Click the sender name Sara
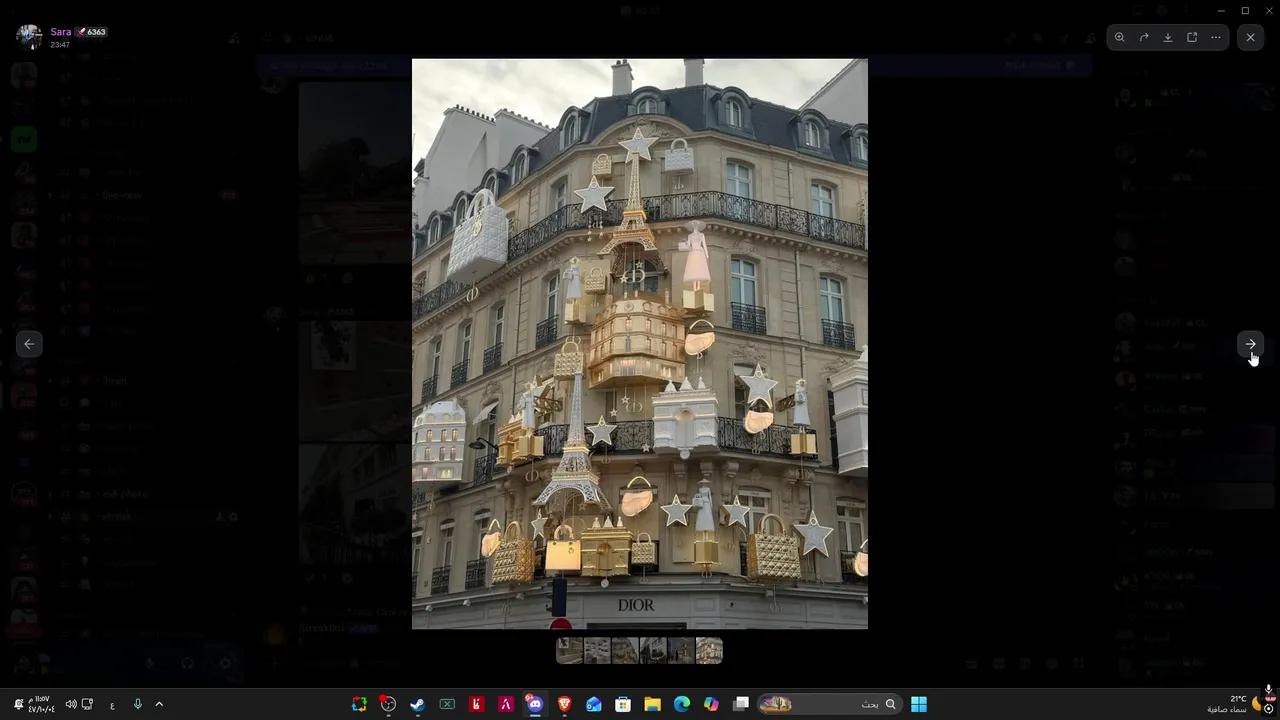 [x=61, y=32]
